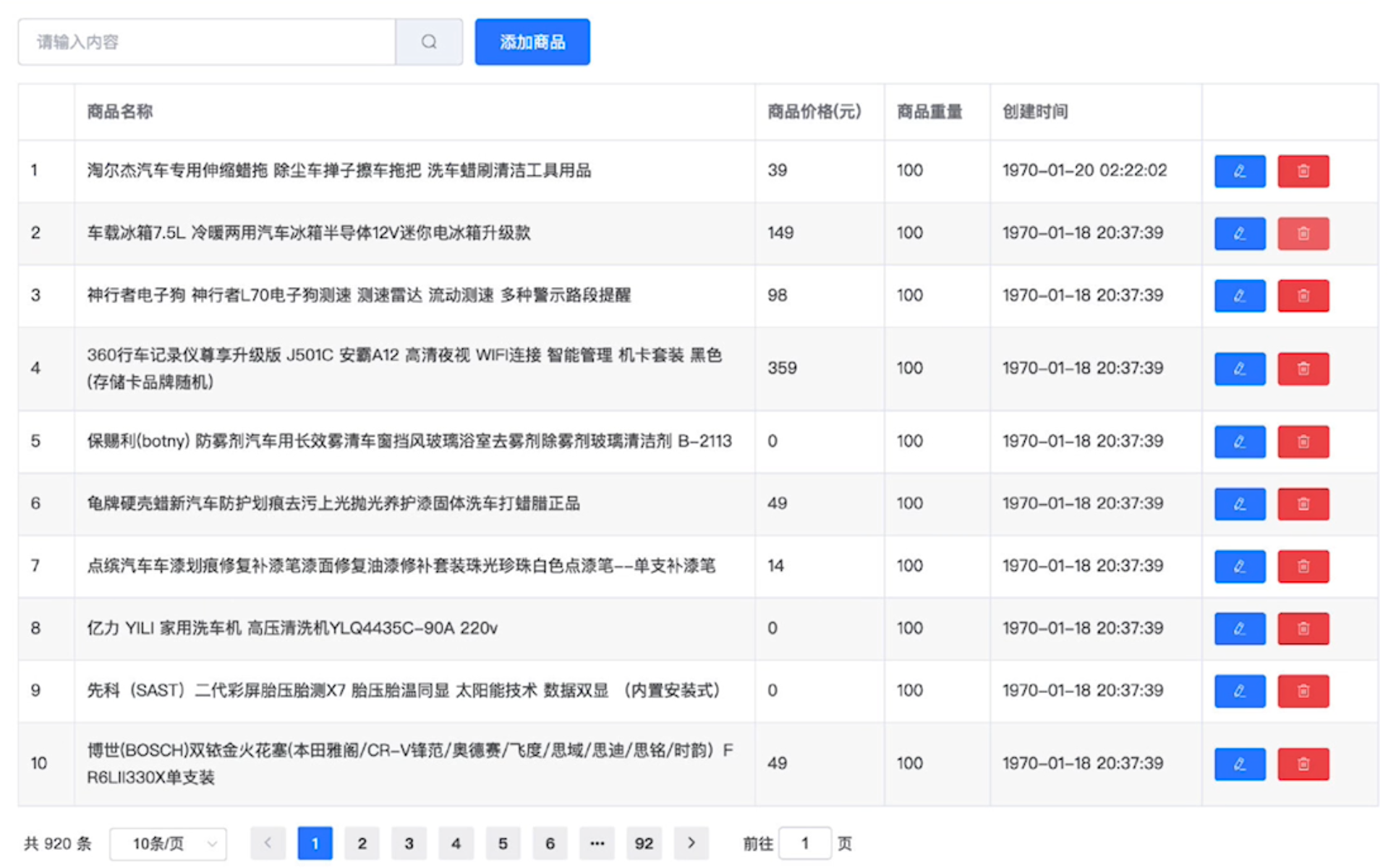The image size is (1396, 868).
Task: Edit row 1 淘尔杰汽车专用伸缩蜡拖 product
Action: coord(1240,171)
